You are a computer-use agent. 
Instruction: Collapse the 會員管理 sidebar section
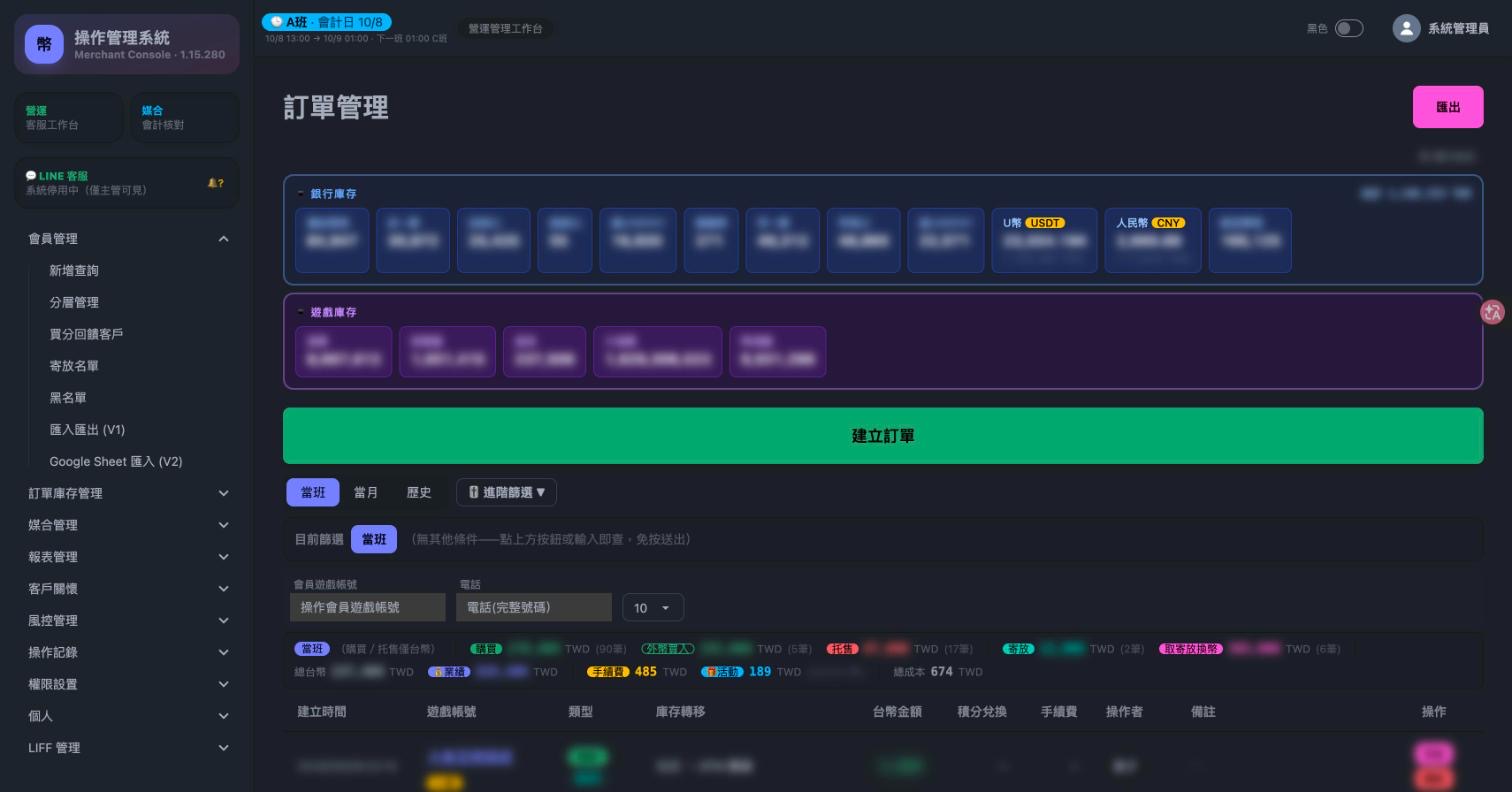[128, 239]
